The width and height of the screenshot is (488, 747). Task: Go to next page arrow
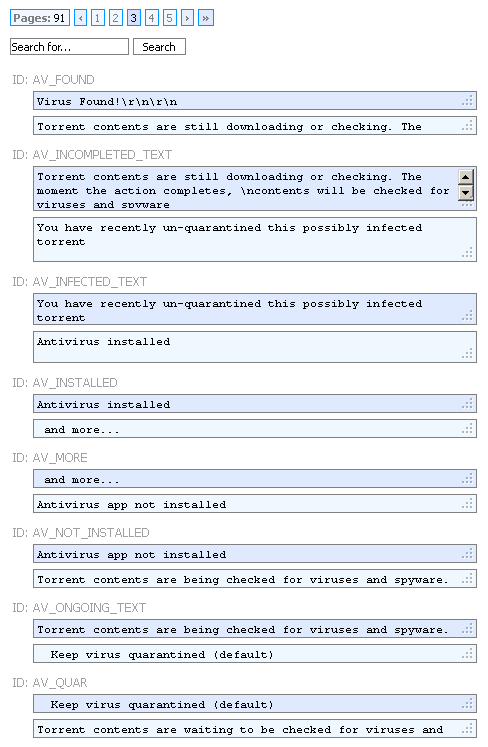click(x=187, y=18)
